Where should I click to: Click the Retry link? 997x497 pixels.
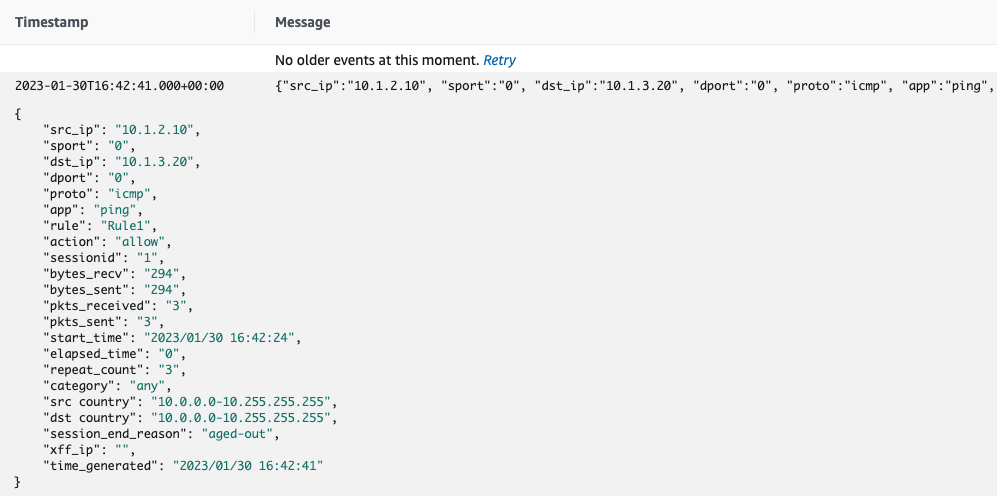[x=499, y=60]
